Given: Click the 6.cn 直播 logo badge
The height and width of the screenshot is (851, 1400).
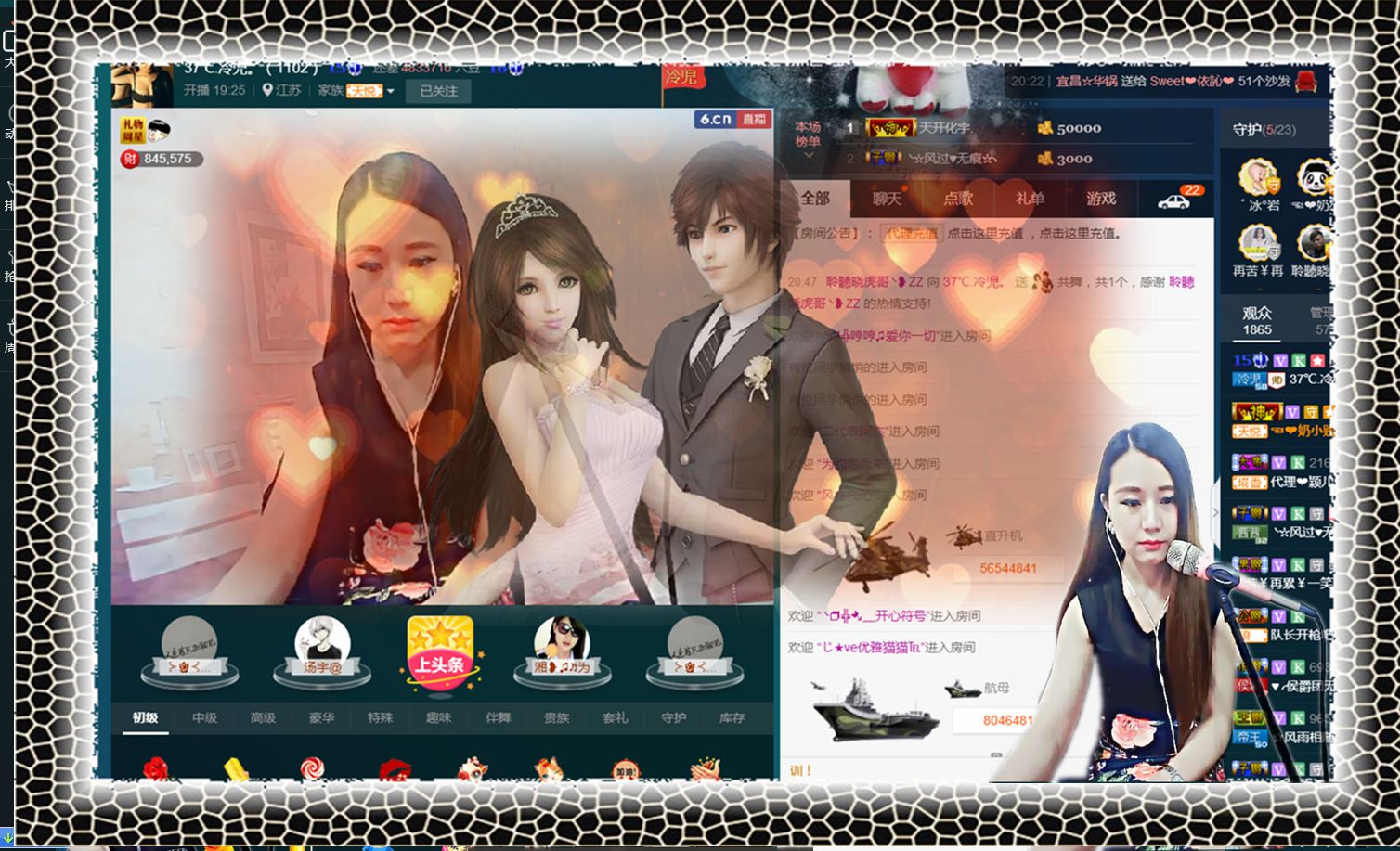Looking at the screenshot, I should pos(732,119).
